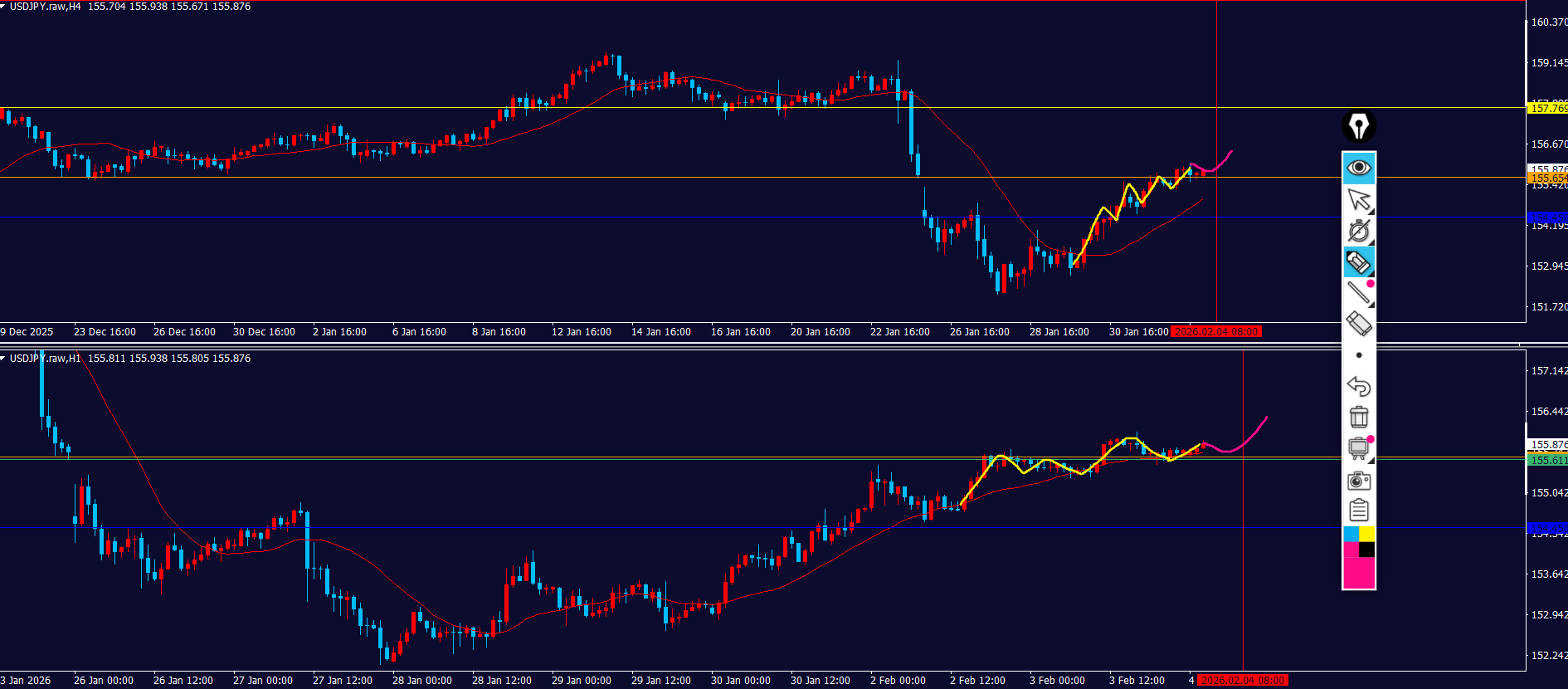This screenshot has width=1568, height=689.
Task: Pick the yellow color swatch
Action: tap(1366, 534)
